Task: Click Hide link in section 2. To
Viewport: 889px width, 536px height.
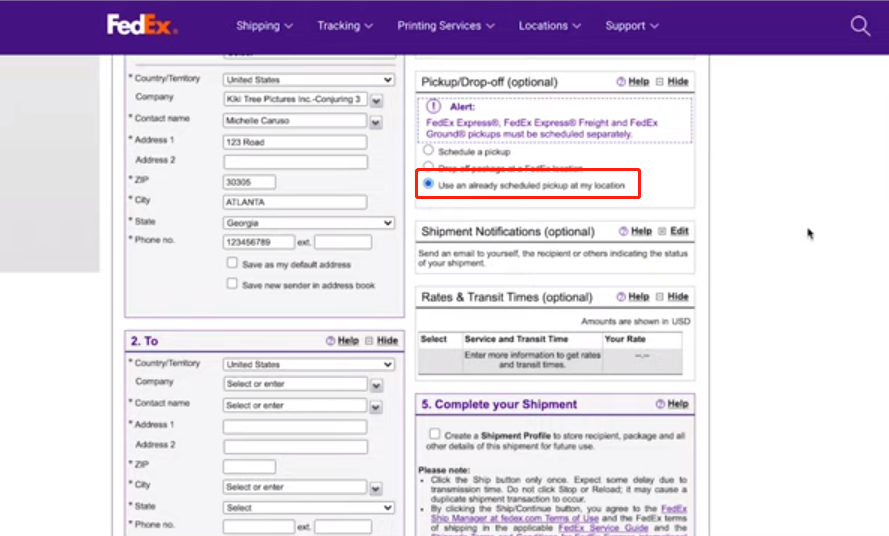Action: click(387, 340)
